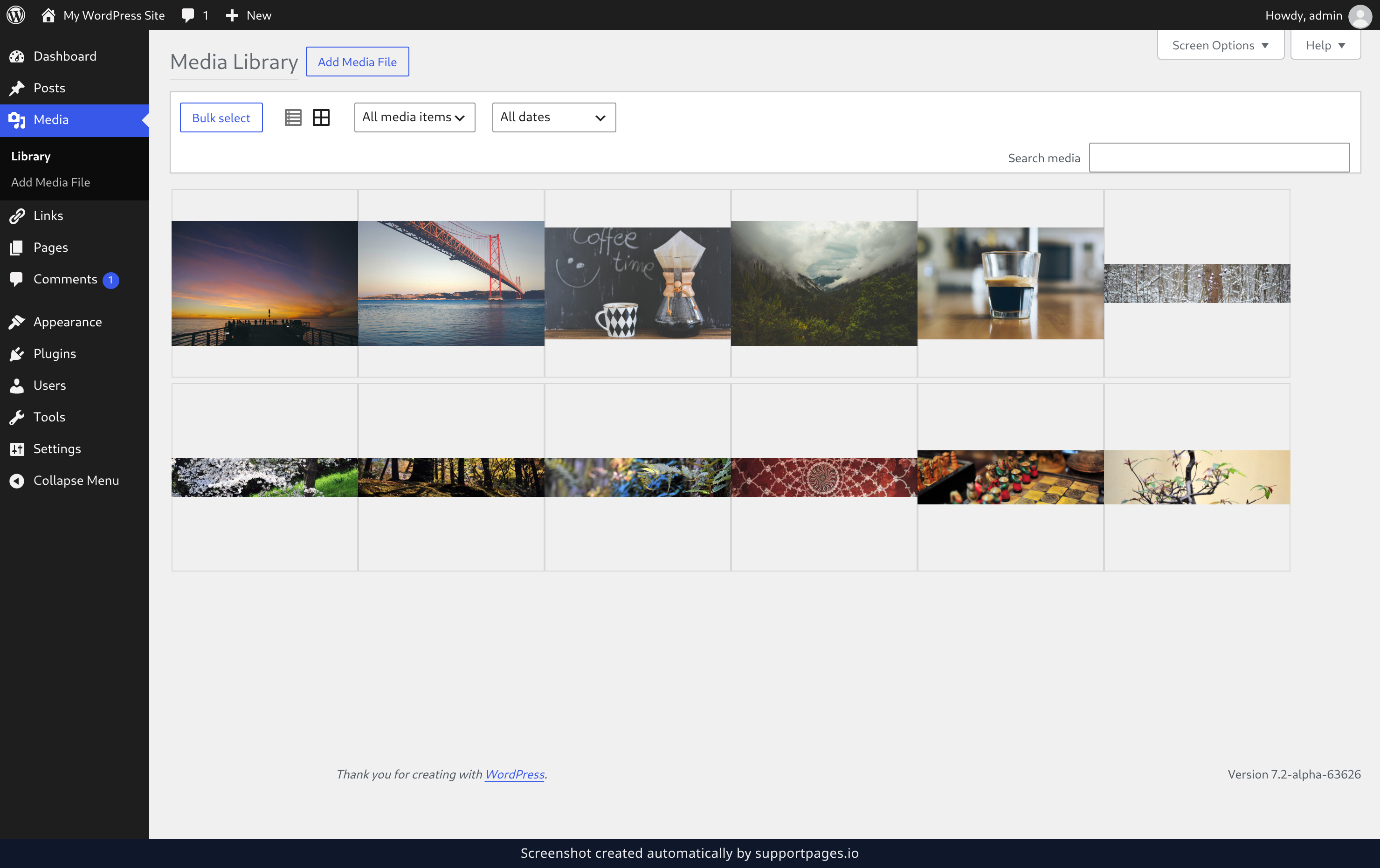
Task: Select Add Media File submenu item
Action: point(50,182)
